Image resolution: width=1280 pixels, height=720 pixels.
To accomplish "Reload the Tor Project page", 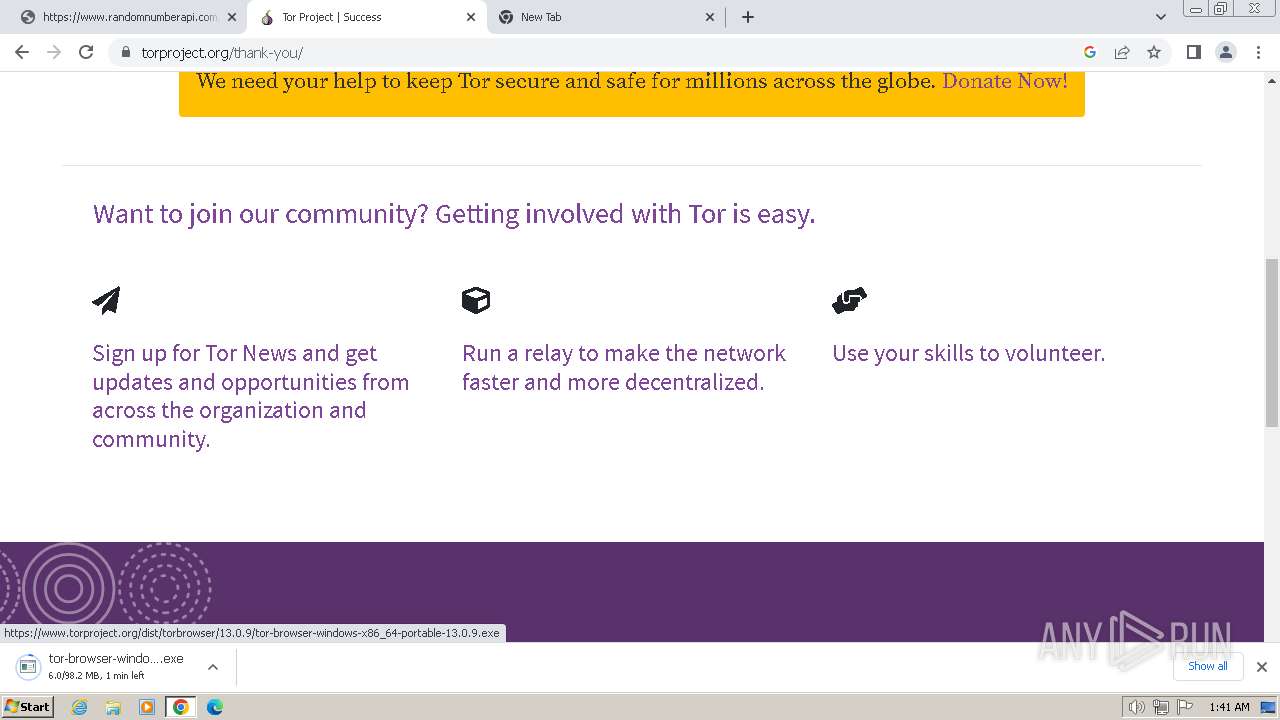I will [x=86, y=52].
